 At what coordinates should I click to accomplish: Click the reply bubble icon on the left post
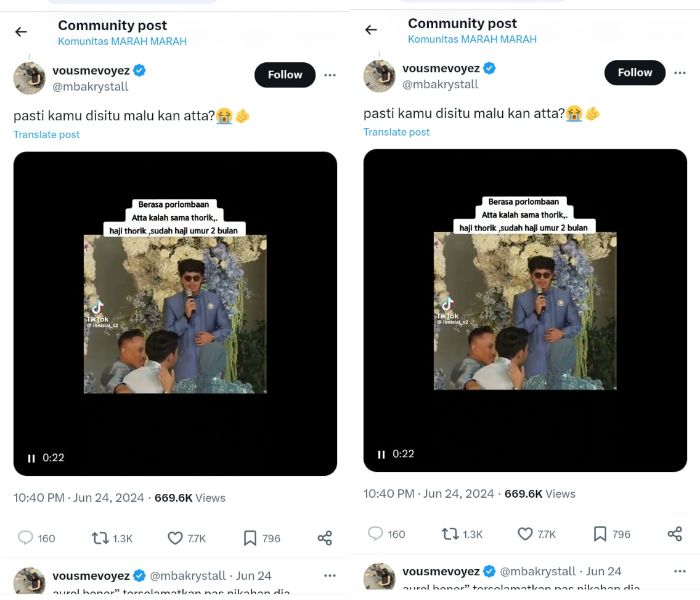point(26,538)
